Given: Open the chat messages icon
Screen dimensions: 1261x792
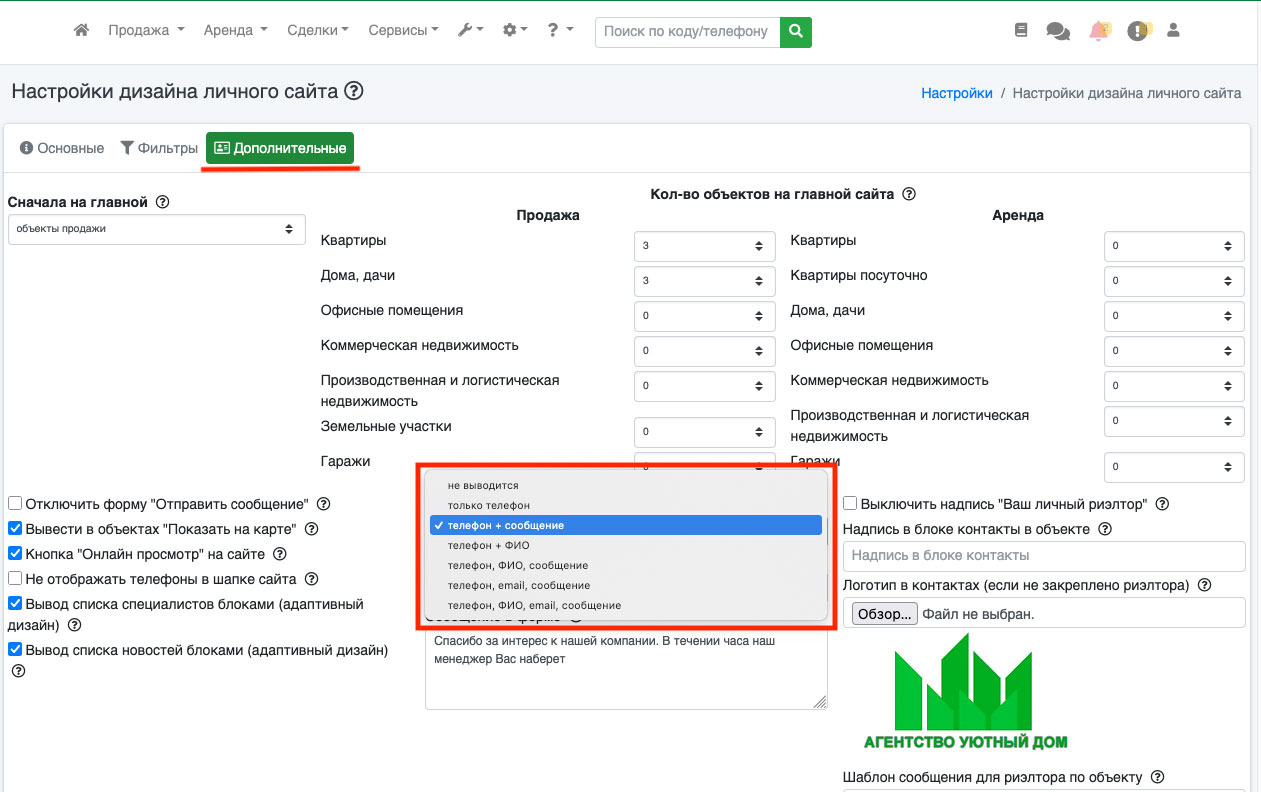Looking at the screenshot, I should (x=1057, y=31).
